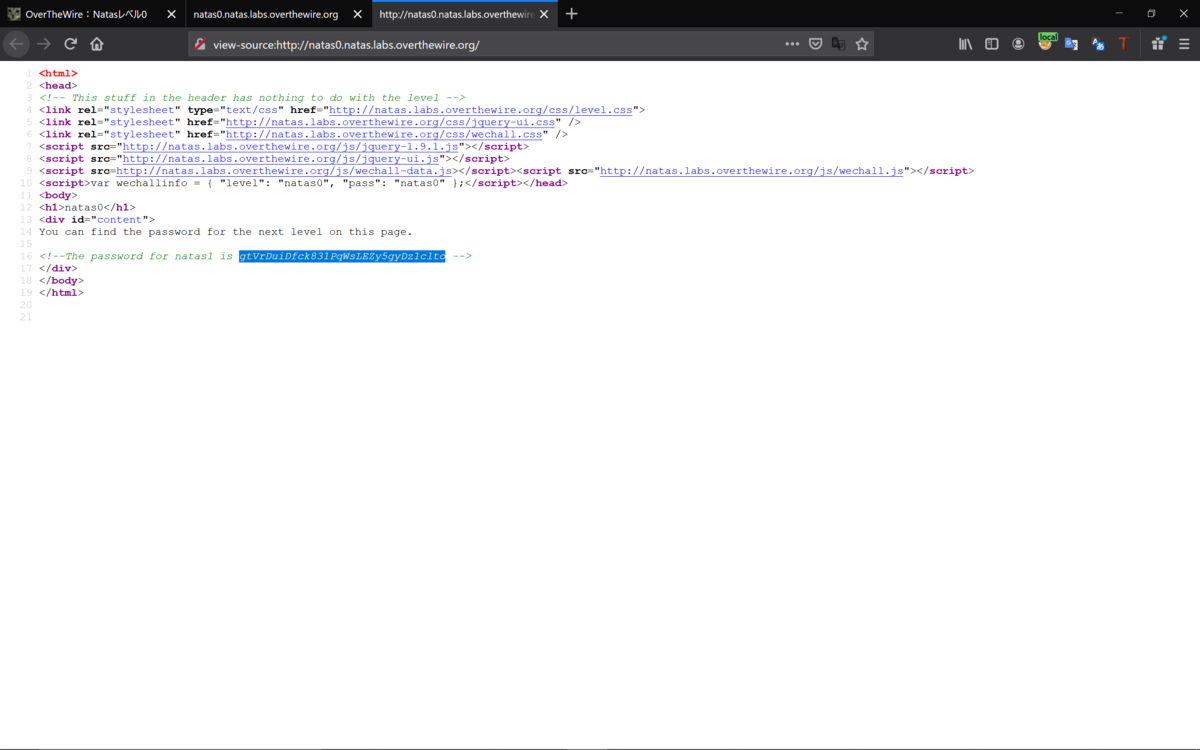Open the Firefox account icon
1200x750 pixels.
point(1018,44)
